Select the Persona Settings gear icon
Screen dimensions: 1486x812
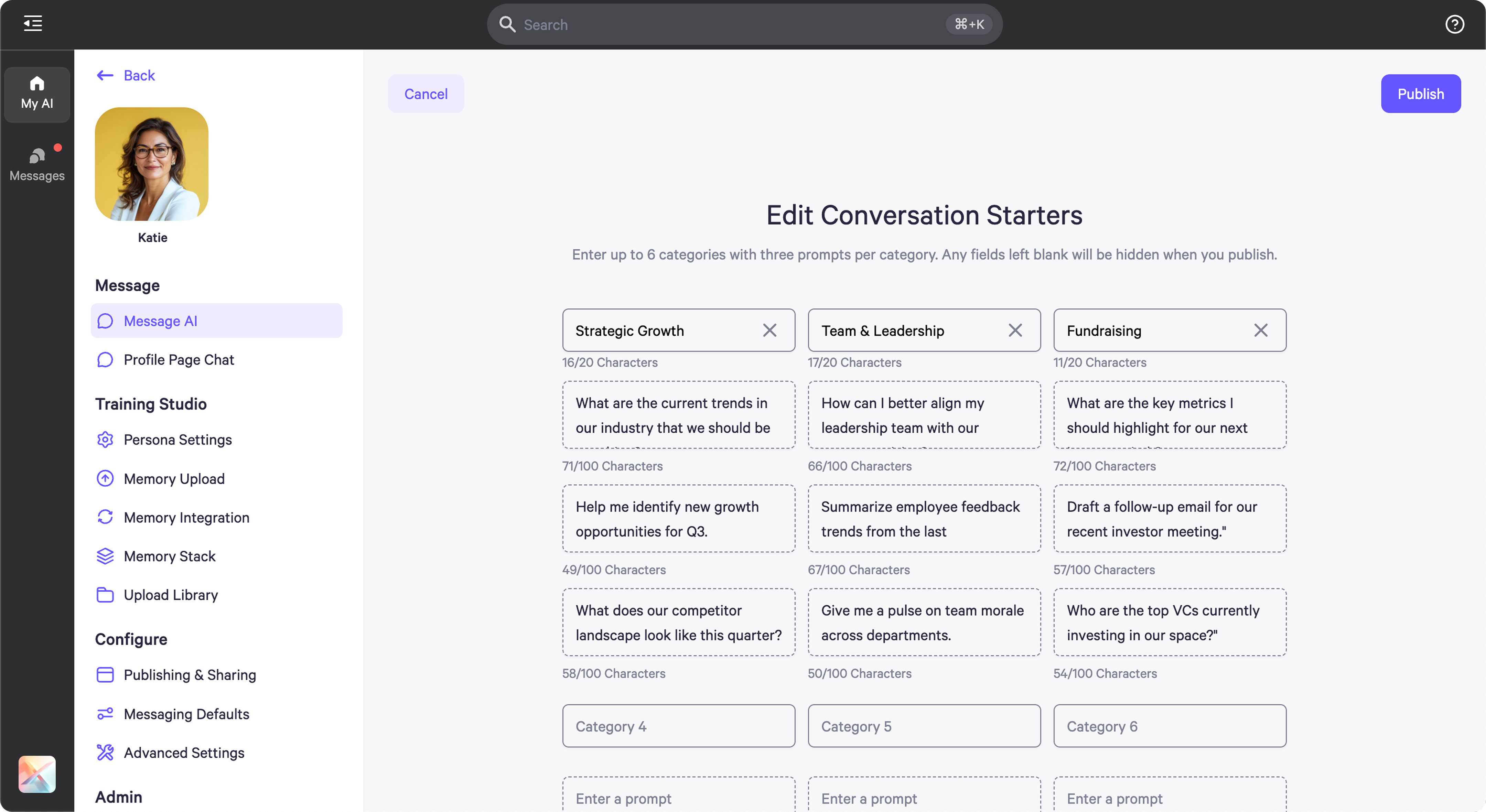105,440
